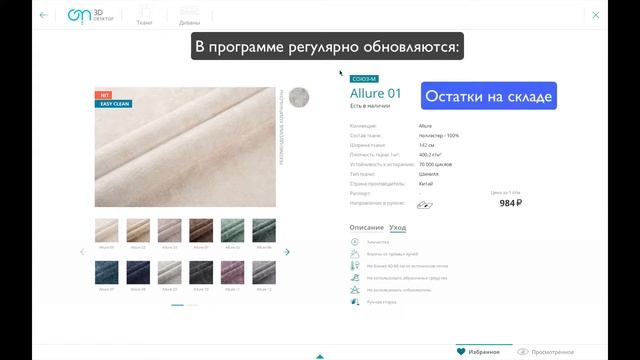
Task: Open the Просмотренное viewed tab
Action: coord(546,351)
